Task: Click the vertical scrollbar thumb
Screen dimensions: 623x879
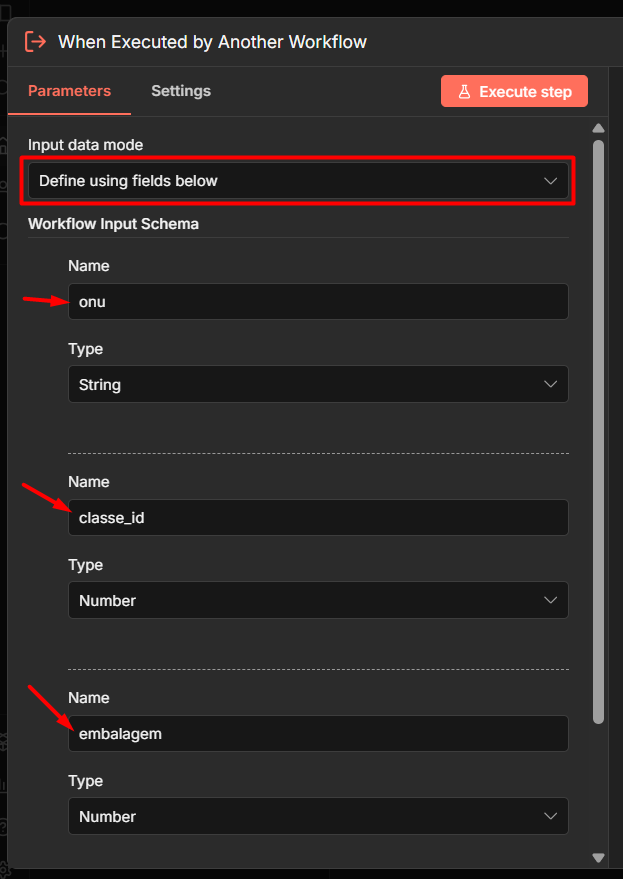Action: (599, 430)
